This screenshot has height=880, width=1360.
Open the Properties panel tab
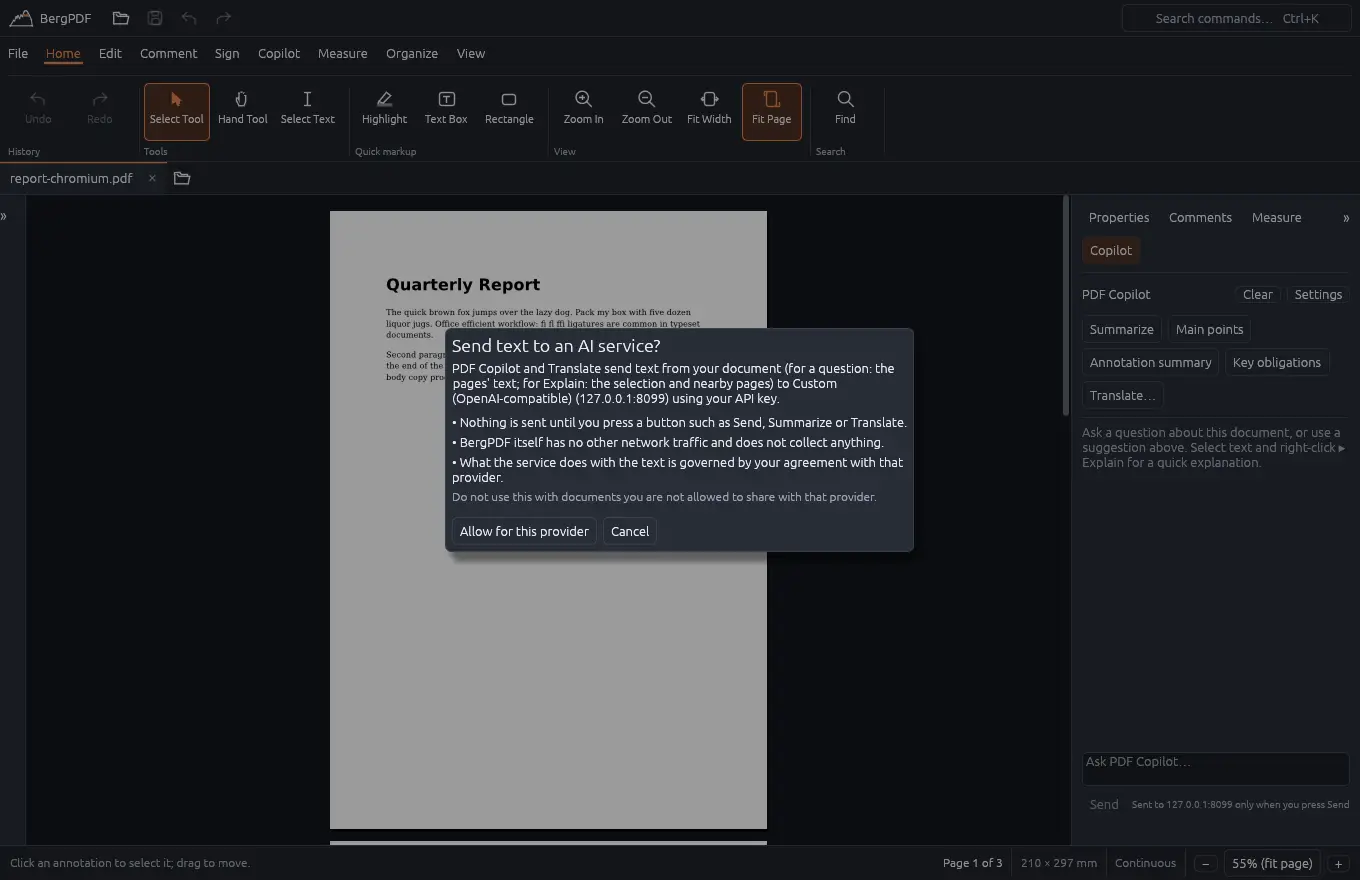(1119, 217)
